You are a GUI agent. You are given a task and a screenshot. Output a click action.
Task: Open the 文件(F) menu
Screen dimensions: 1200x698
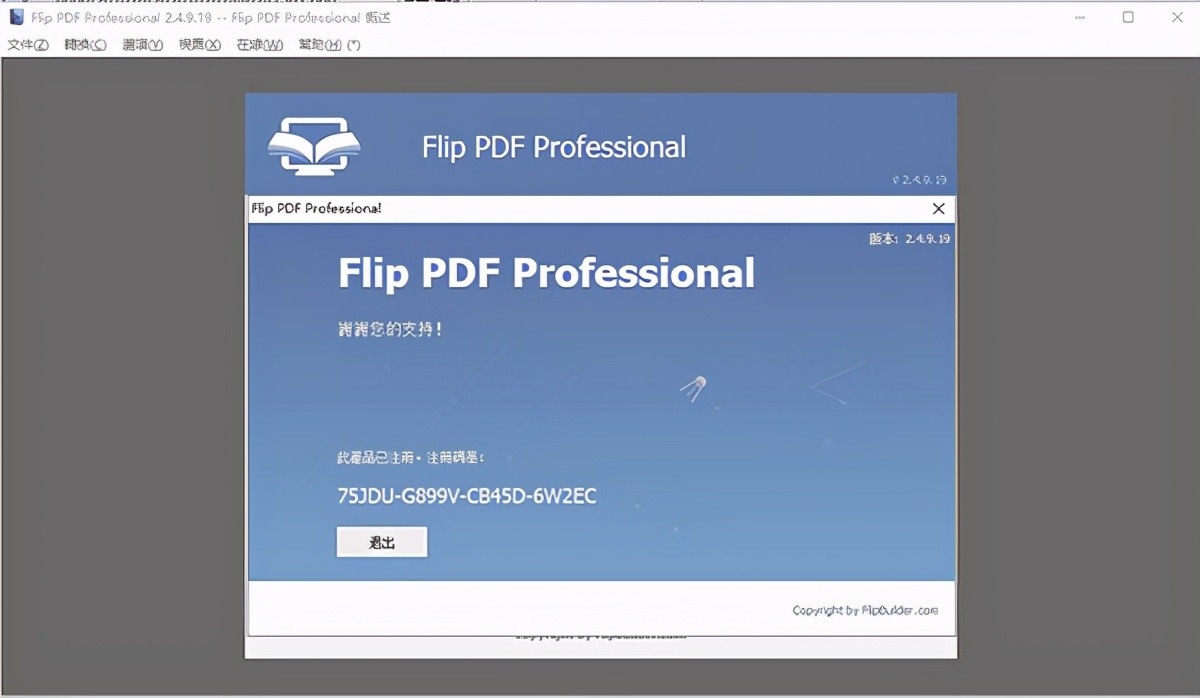pyautogui.click(x=27, y=45)
